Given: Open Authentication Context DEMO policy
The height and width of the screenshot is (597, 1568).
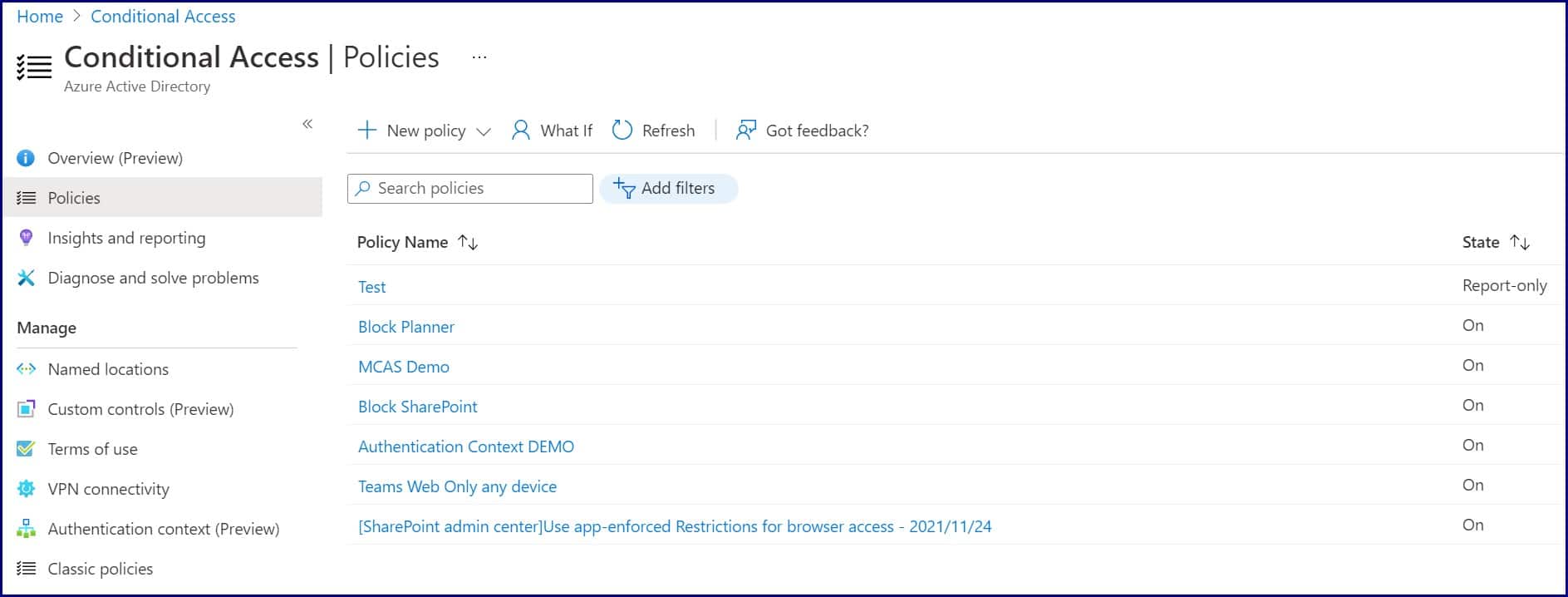Looking at the screenshot, I should pos(466,447).
